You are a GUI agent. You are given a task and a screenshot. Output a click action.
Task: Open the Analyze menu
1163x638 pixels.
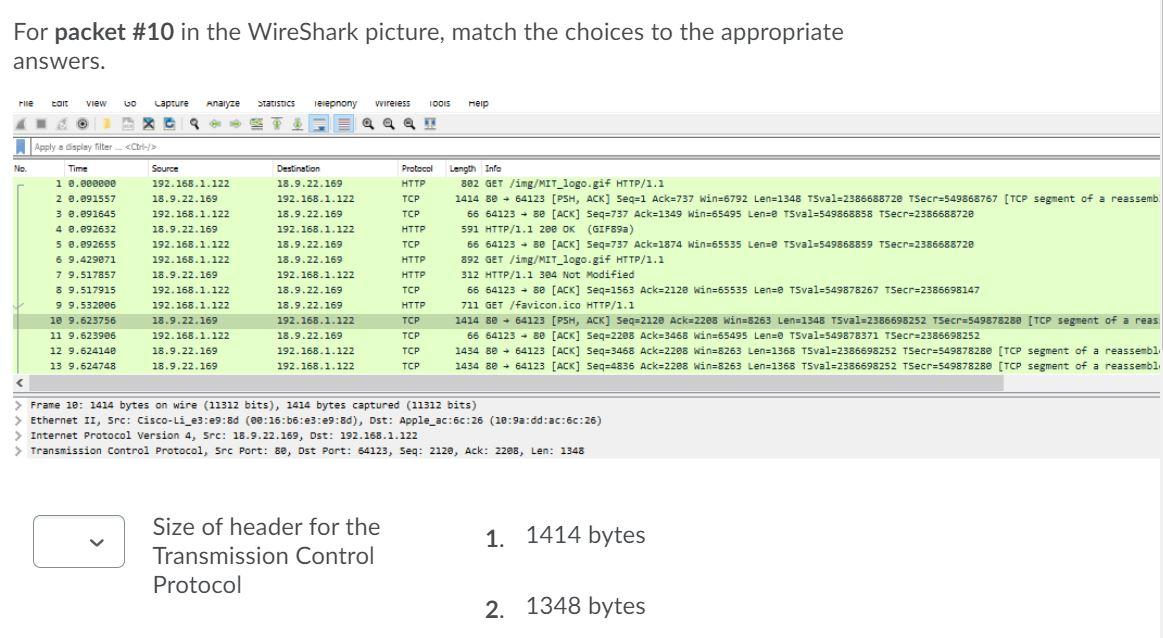[222, 102]
